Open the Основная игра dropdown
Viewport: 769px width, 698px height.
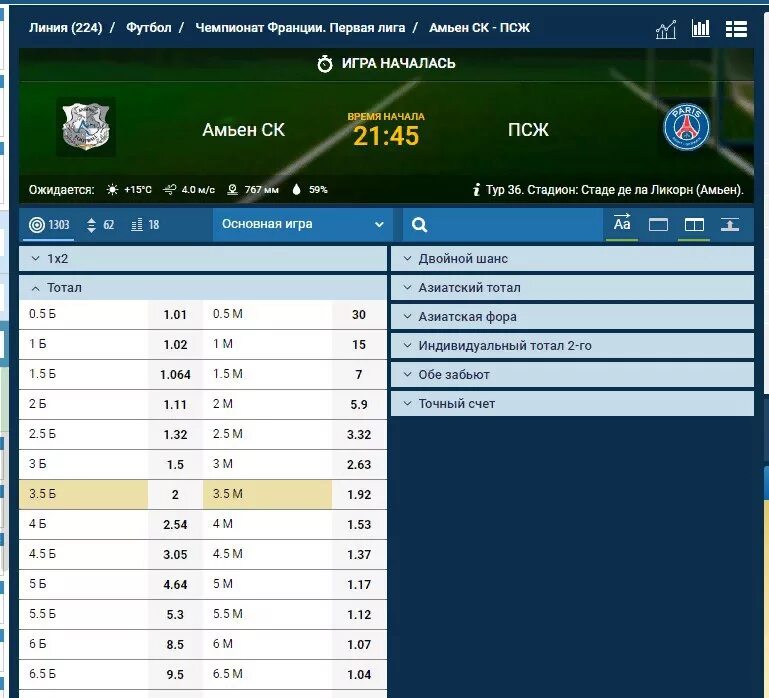pos(303,224)
